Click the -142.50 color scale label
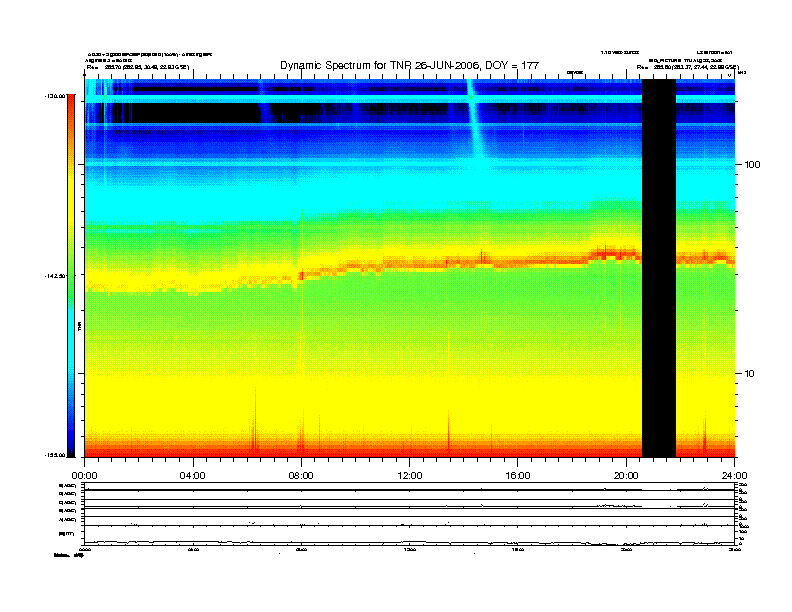The width and height of the screenshot is (792, 612). point(56,276)
